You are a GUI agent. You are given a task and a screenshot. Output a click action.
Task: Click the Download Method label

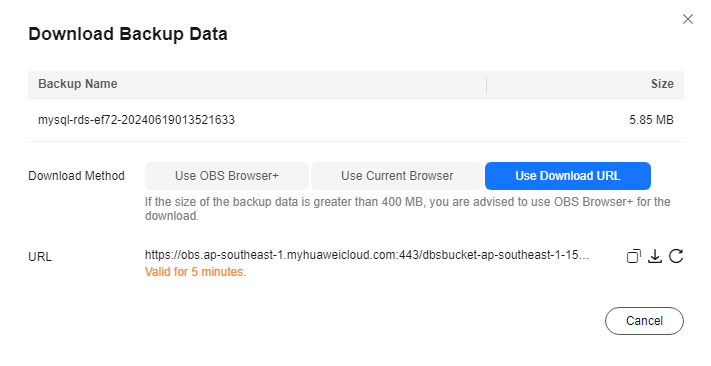(76, 176)
